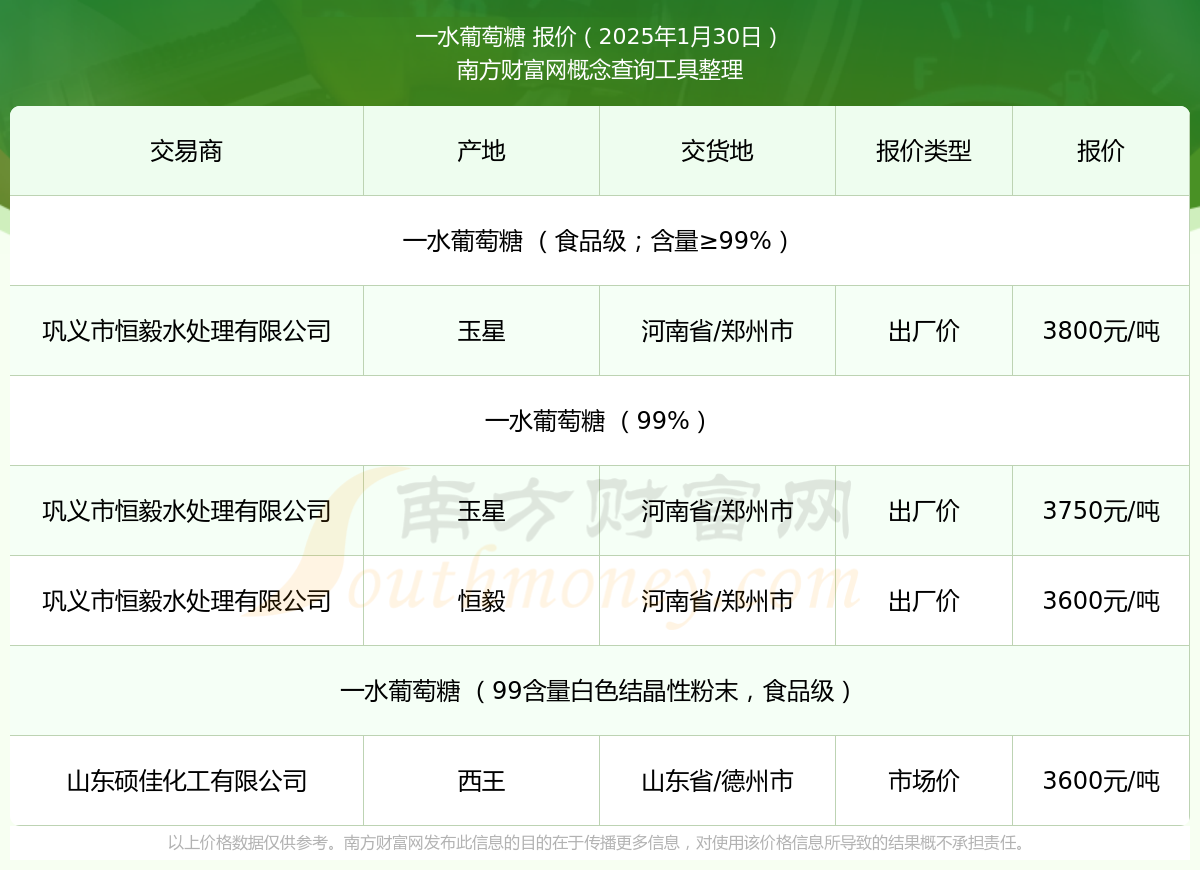This screenshot has height=870, width=1200.
Task: Click the delivery place '山东省/德州市'
Action: click(x=717, y=781)
